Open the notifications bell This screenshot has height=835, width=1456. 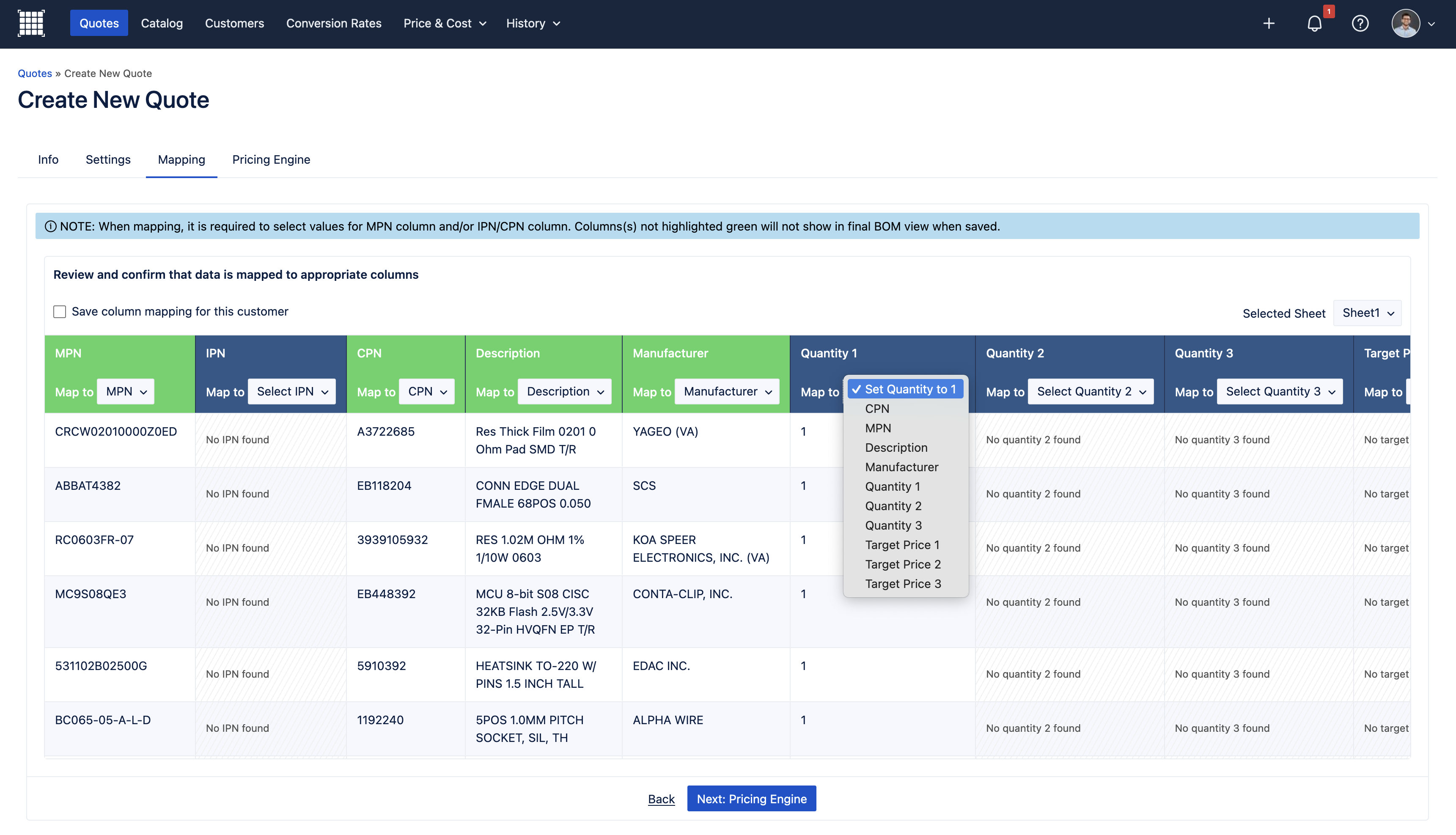coord(1314,24)
